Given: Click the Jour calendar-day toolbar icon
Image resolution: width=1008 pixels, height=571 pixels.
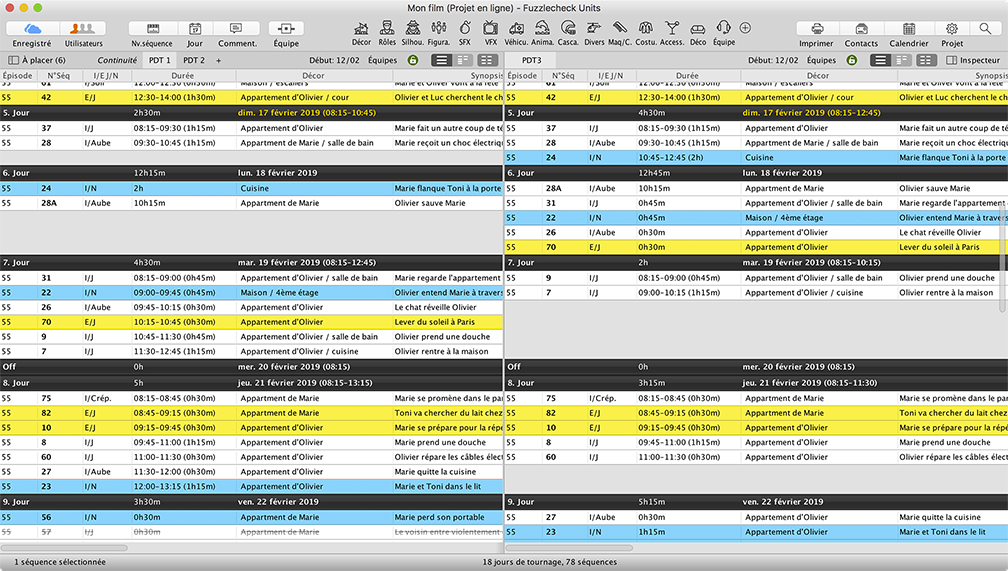Looking at the screenshot, I should point(195,28).
